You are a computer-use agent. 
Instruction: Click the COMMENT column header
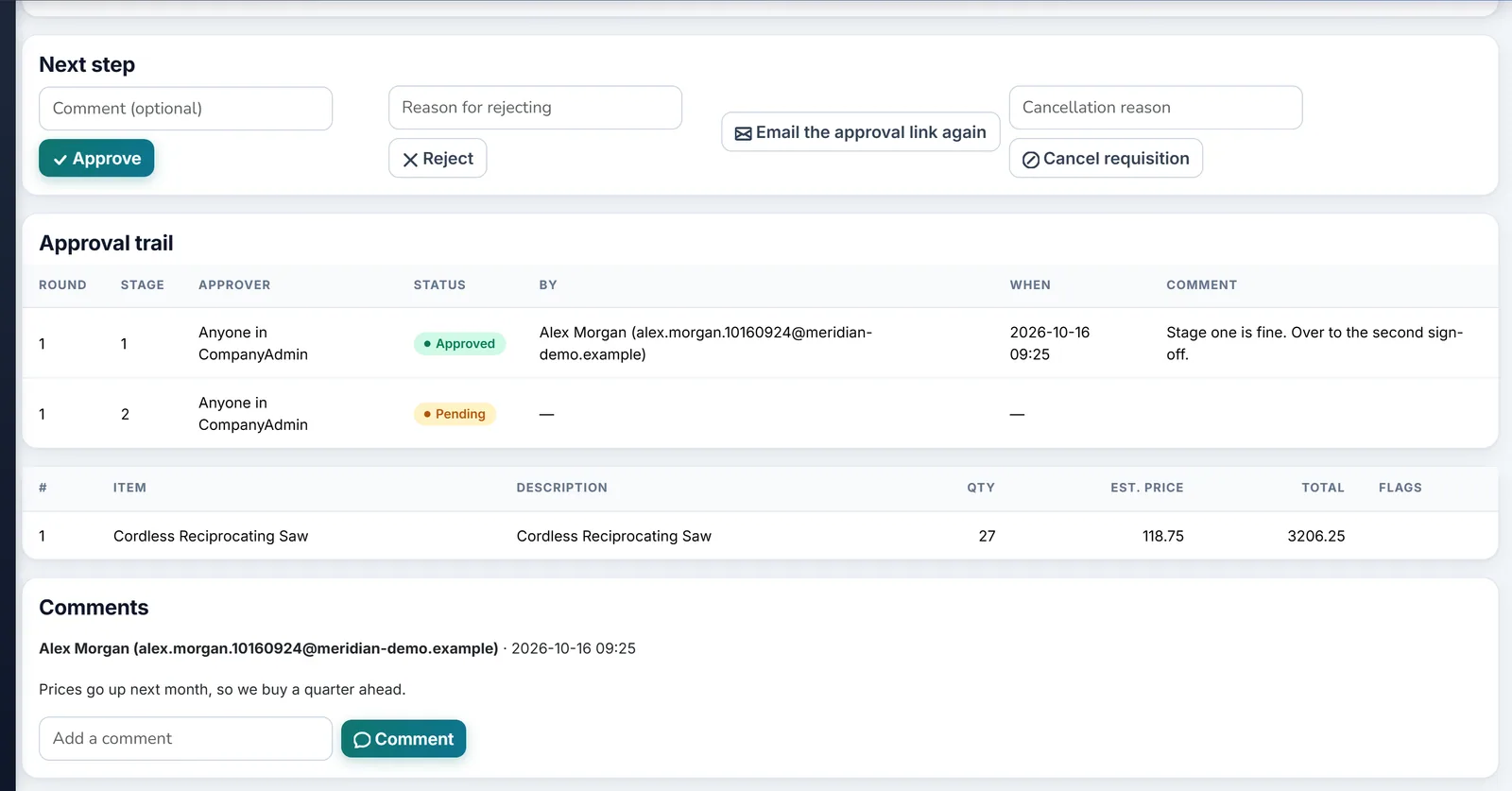tap(1202, 285)
